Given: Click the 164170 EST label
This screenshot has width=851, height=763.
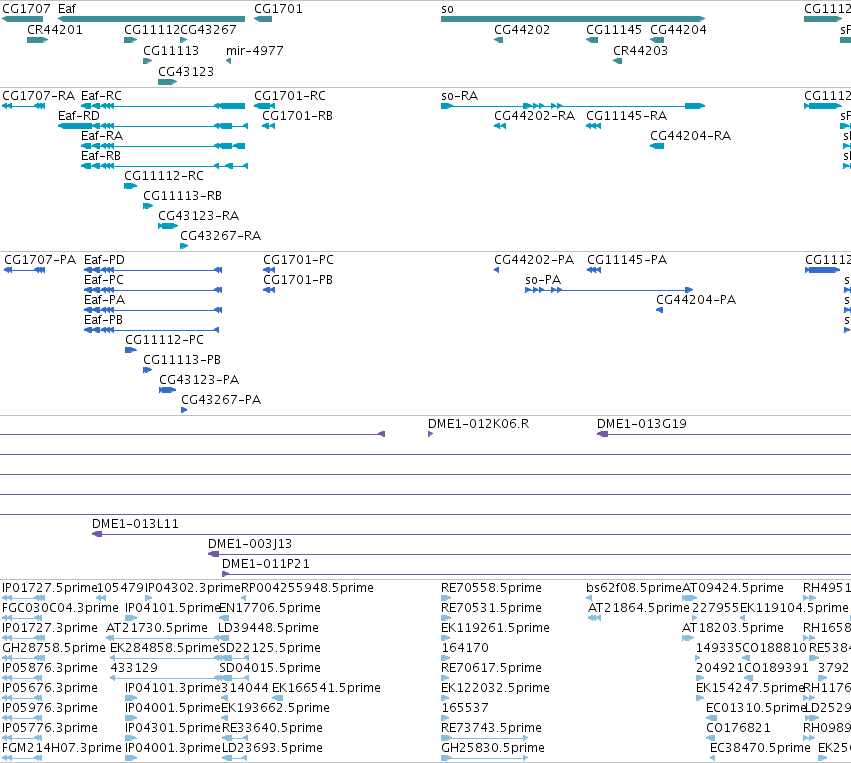Looking at the screenshot, I should 465,648.
